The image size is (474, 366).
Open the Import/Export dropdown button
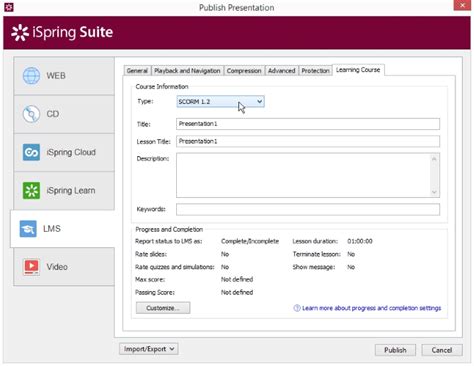(149, 349)
